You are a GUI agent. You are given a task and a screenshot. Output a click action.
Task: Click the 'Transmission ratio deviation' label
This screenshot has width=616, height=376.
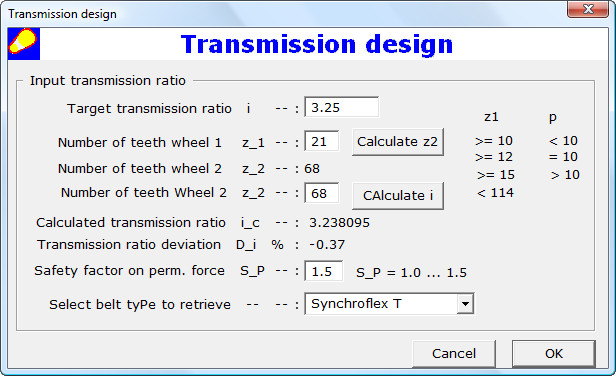point(129,245)
